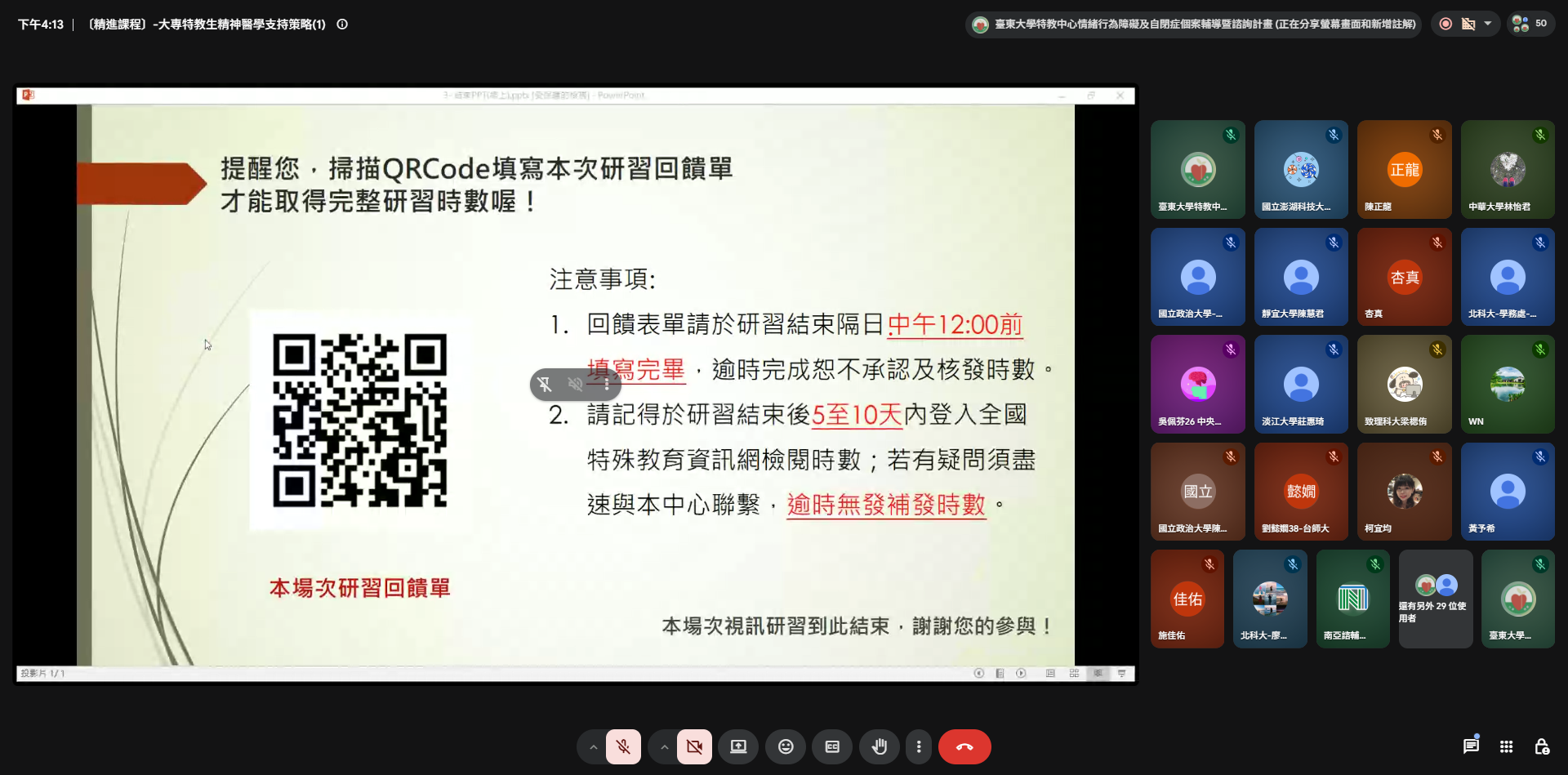This screenshot has height=775, width=1568.
Task: Raise your hand
Action: [x=880, y=747]
